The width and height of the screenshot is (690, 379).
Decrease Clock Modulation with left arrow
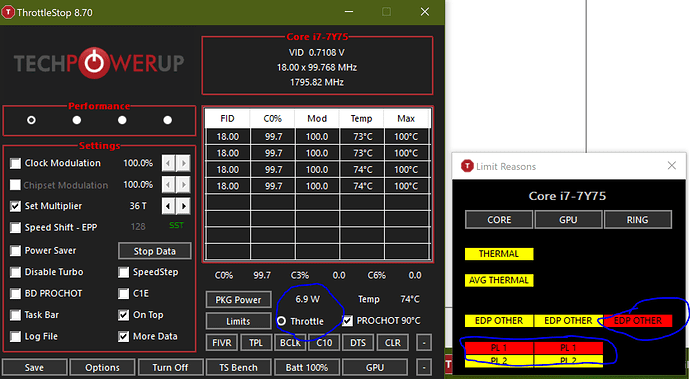tap(168, 163)
